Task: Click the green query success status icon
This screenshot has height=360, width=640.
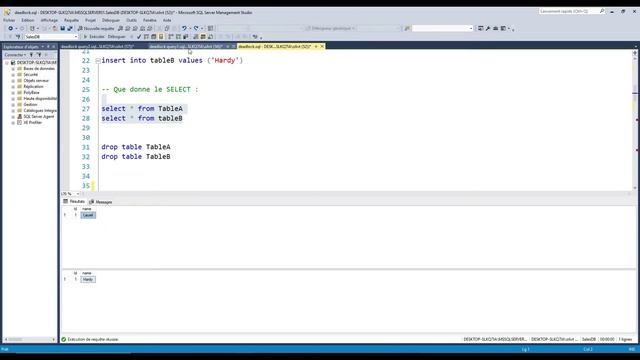Action: point(64,339)
